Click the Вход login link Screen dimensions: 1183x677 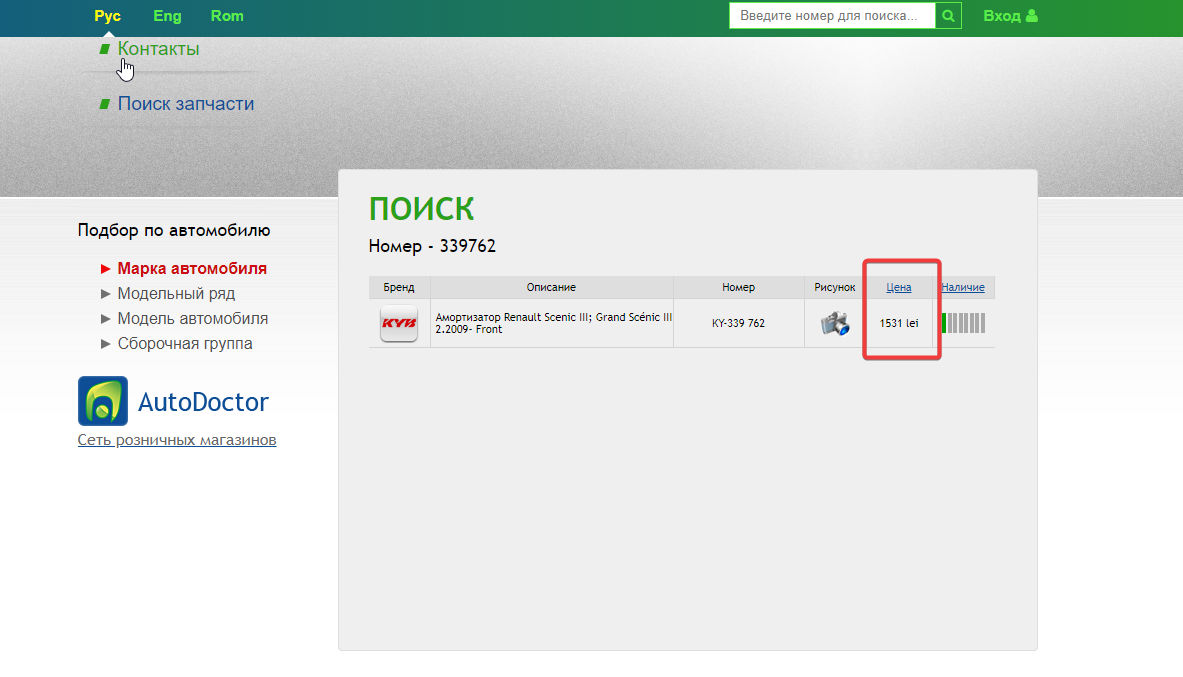(1002, 16)
